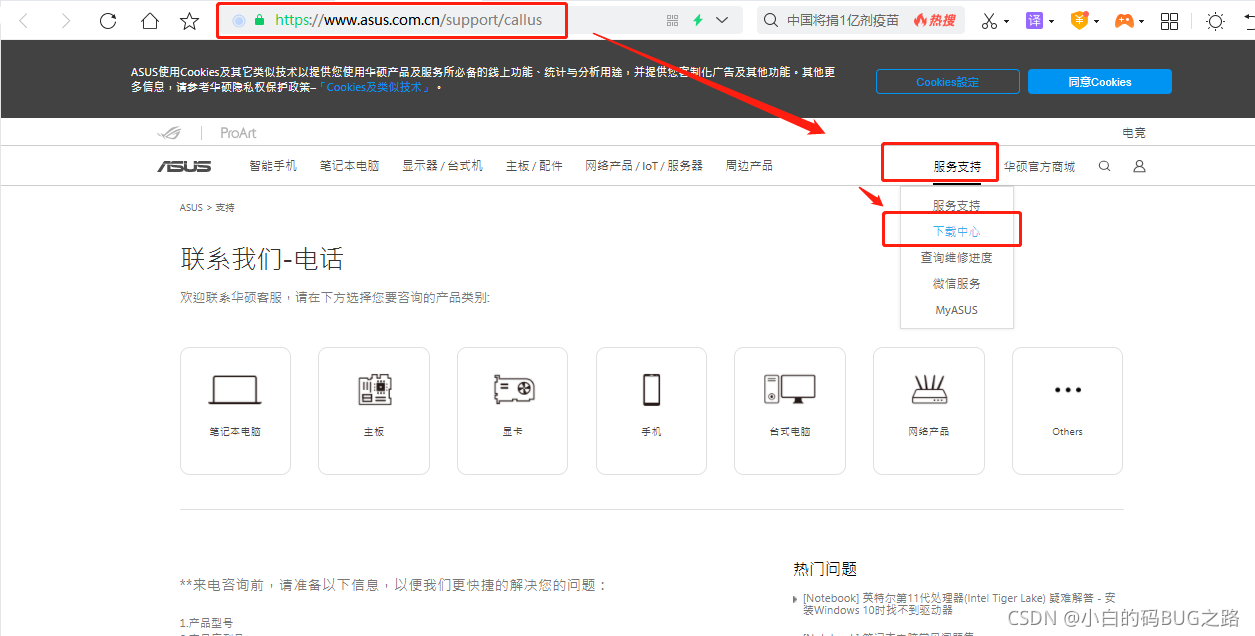The width and height of the screenshot is (1255, 636).
Task: Select MyASUS in the dropdown
Action: (x=957, y=310)
